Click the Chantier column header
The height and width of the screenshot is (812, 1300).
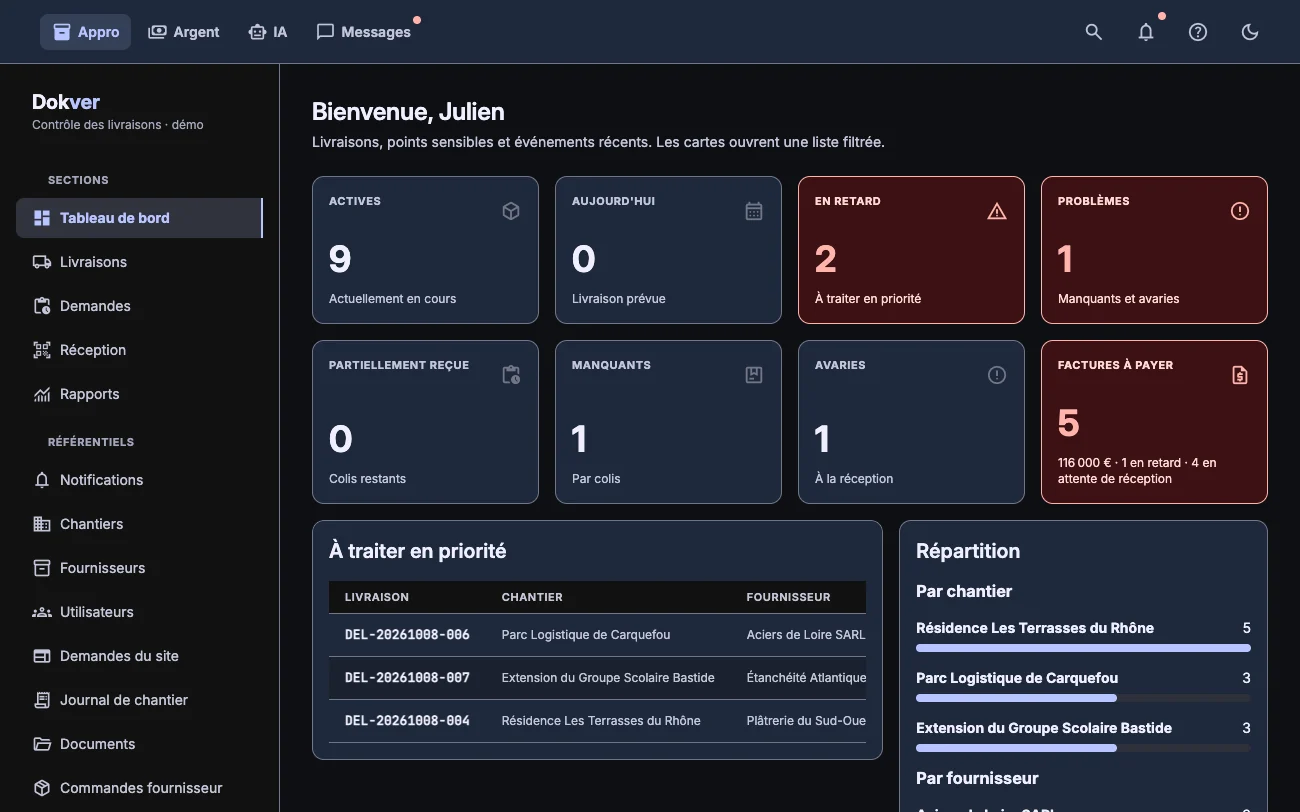click(x=532, y=597)
